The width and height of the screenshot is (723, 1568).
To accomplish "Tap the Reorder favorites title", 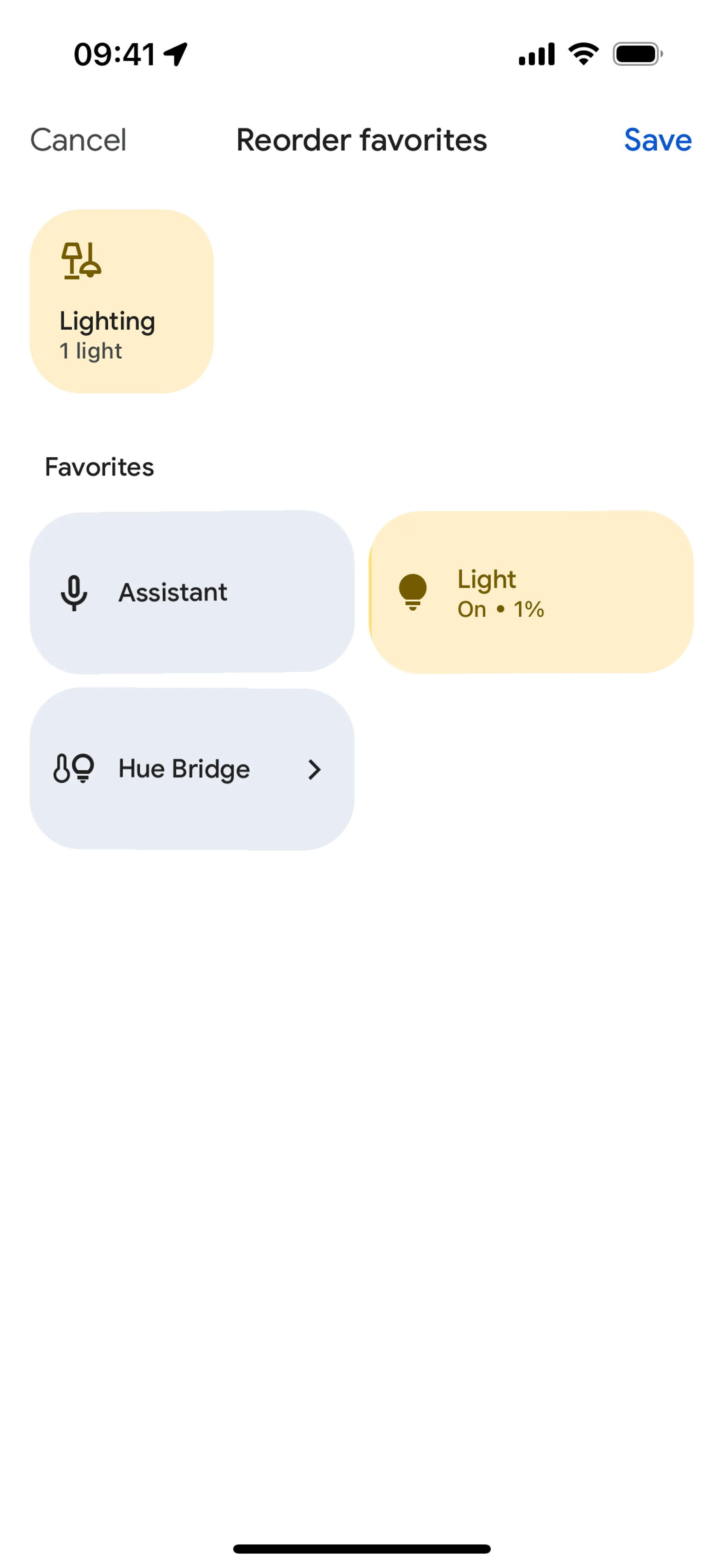I will [361, 140].
